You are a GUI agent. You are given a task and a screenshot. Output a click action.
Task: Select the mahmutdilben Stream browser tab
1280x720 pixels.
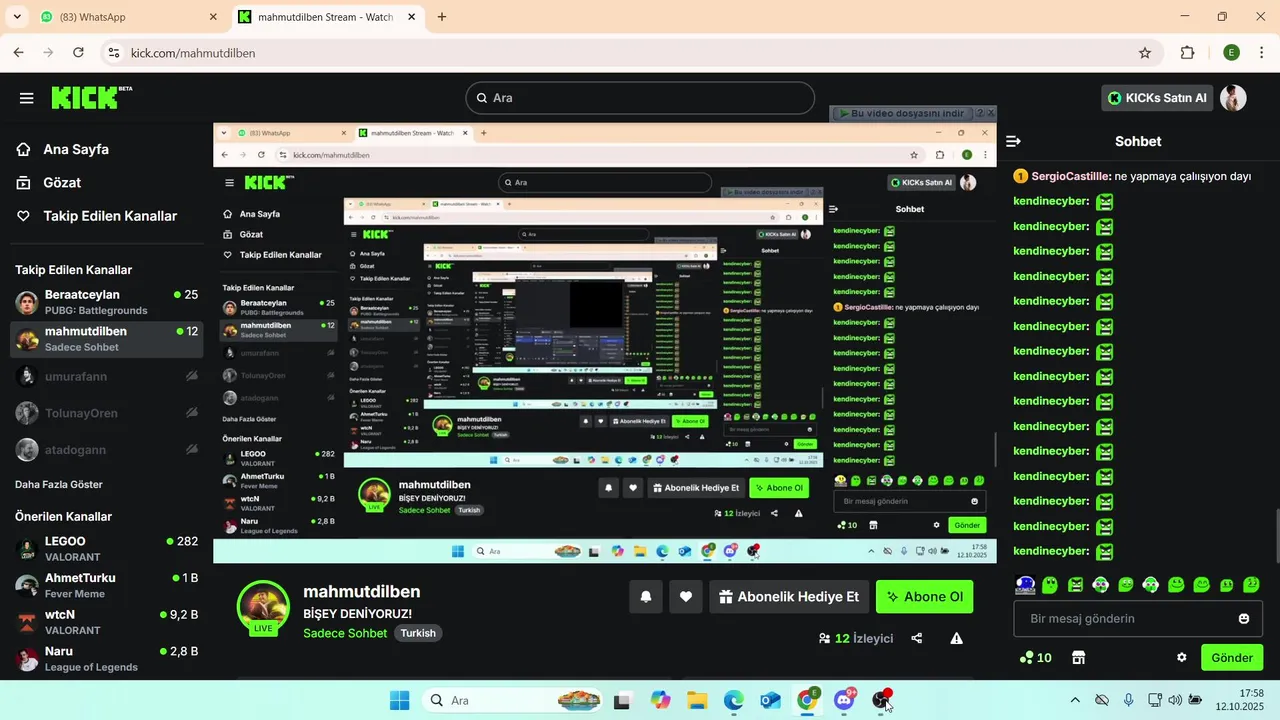[325, 17]
